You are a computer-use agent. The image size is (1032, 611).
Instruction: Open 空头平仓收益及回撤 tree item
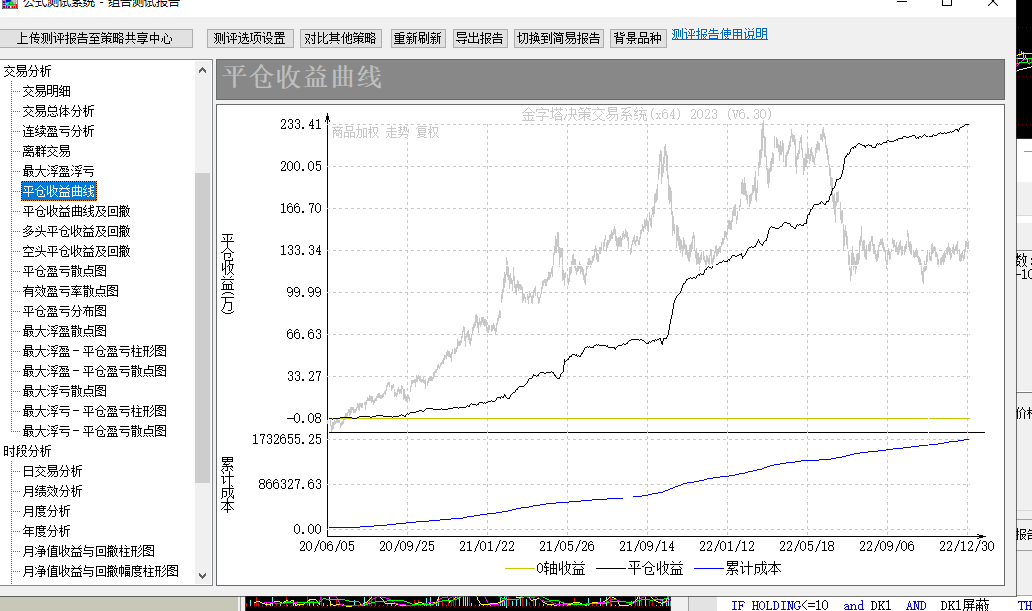click(x=76, y=252)
